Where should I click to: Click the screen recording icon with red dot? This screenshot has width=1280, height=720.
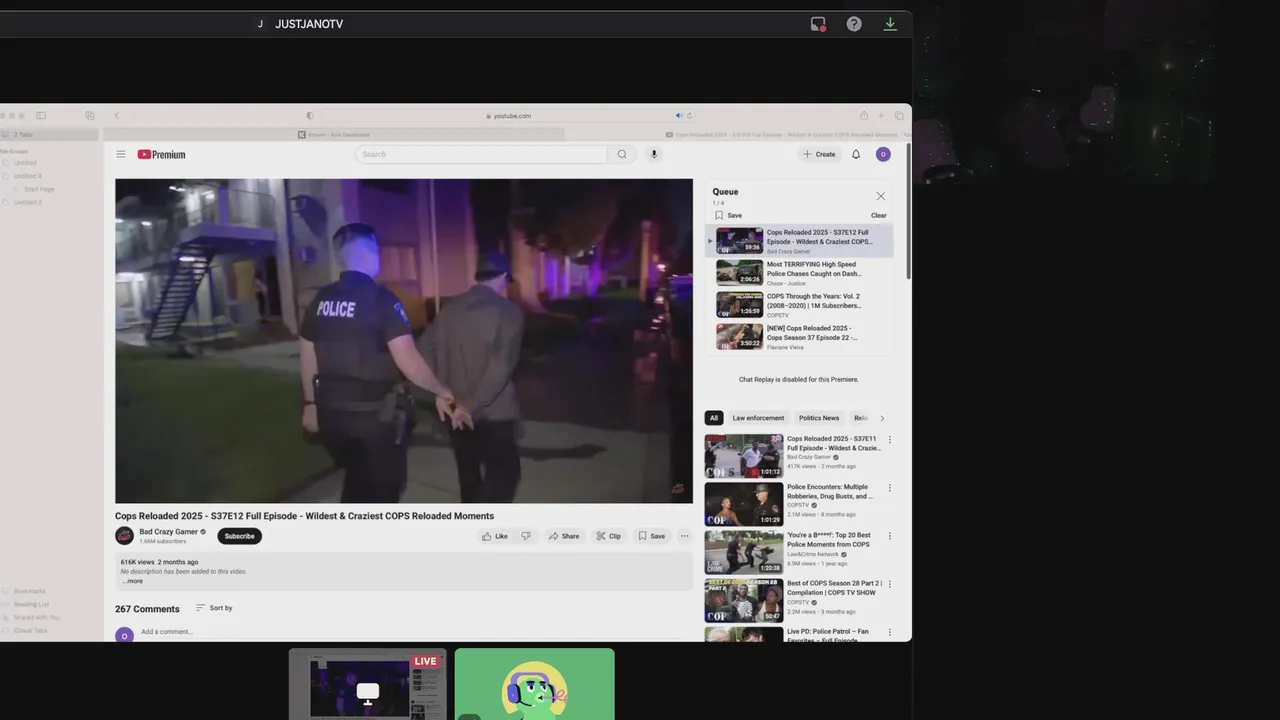[x=818, y=24]
